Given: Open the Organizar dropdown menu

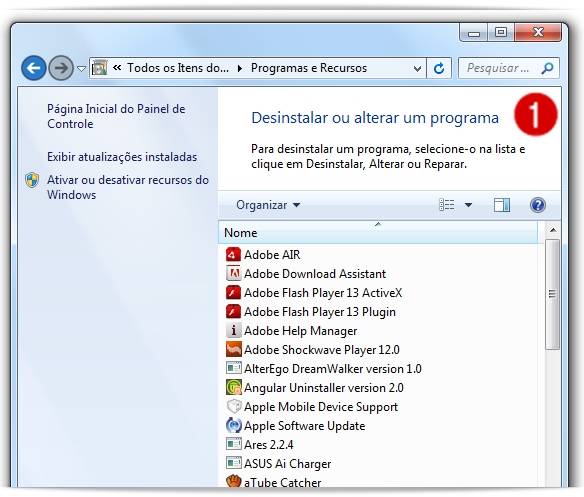Looking at the screenshot, I should (x=268, y=205).
